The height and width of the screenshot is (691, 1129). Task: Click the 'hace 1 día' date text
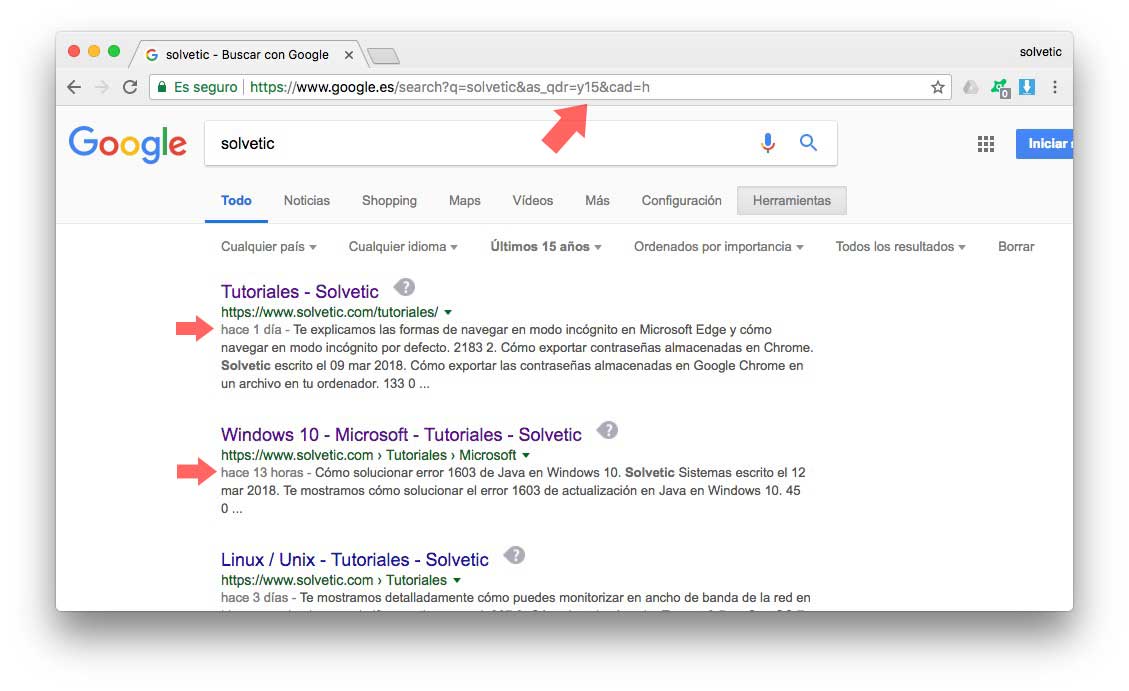point(251,330)
